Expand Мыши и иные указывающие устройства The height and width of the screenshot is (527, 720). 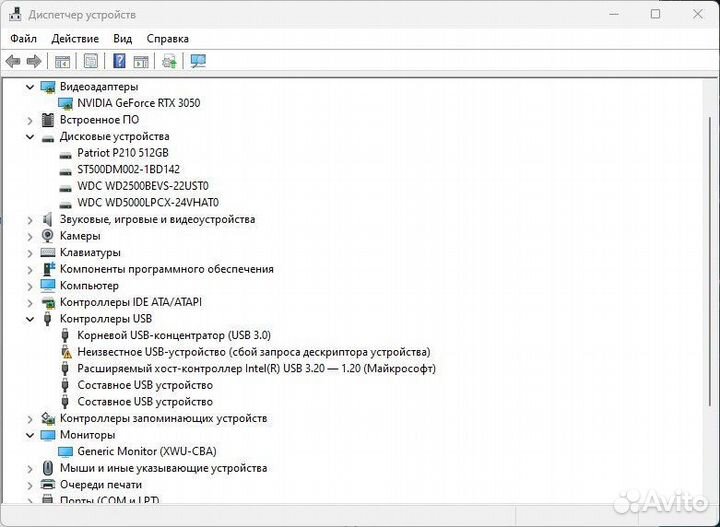pos(30,469)
